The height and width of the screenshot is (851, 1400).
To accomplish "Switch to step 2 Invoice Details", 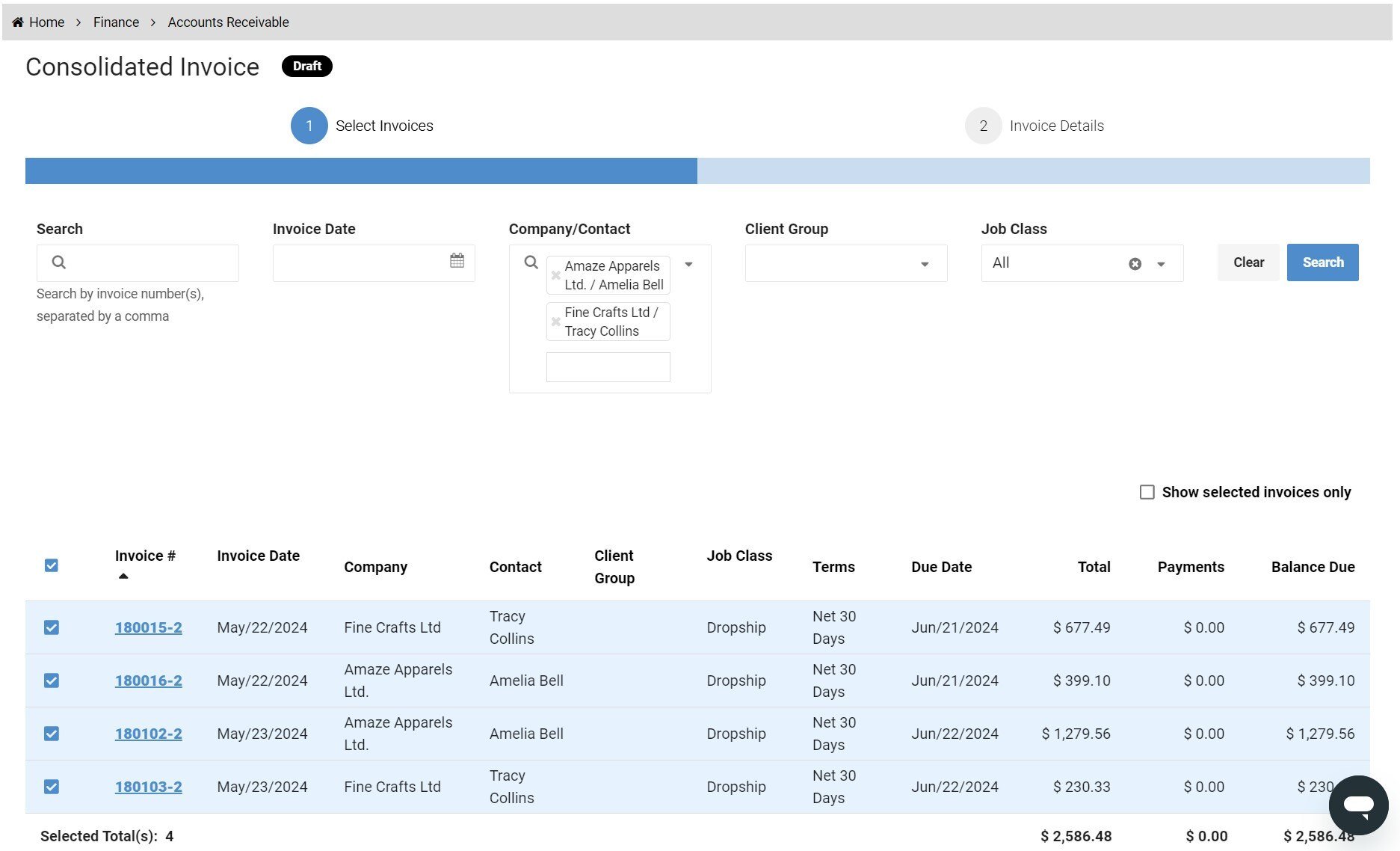I will pos(983,126).
